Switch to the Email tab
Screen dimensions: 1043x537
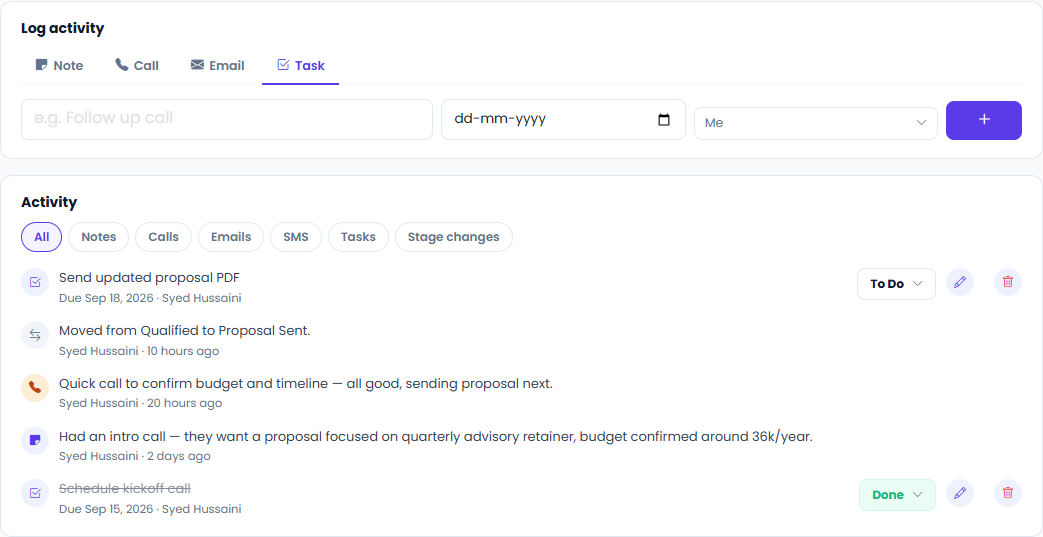[x=218, y=65]
